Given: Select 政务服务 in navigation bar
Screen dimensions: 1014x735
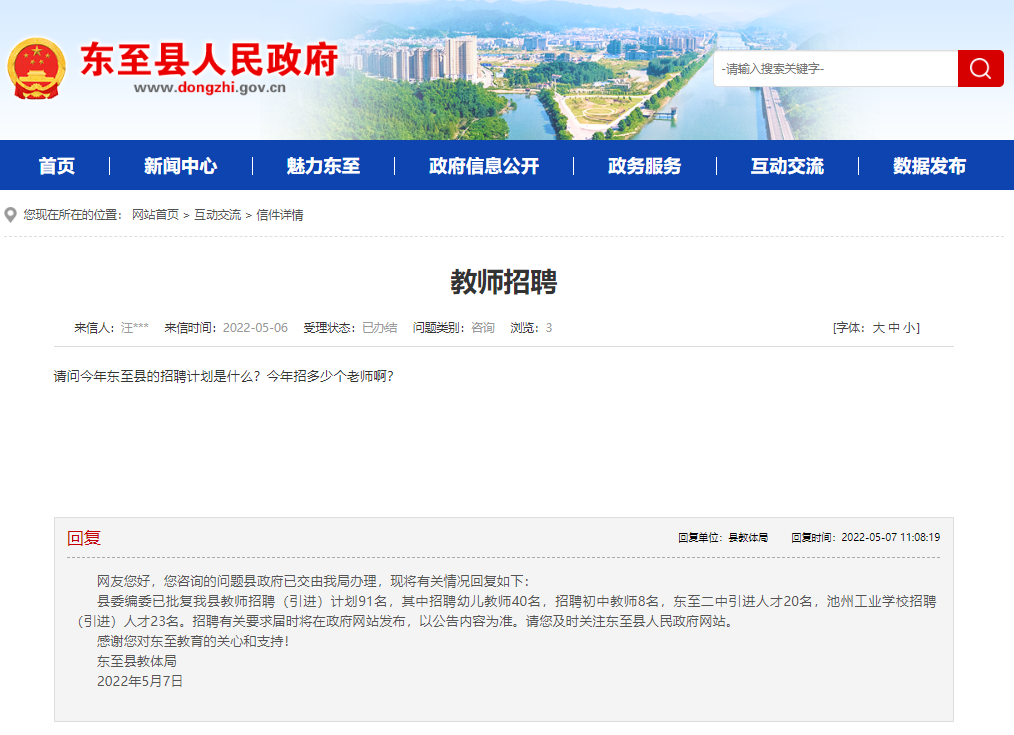Looking at the screenshot, I should coord(644,166).
